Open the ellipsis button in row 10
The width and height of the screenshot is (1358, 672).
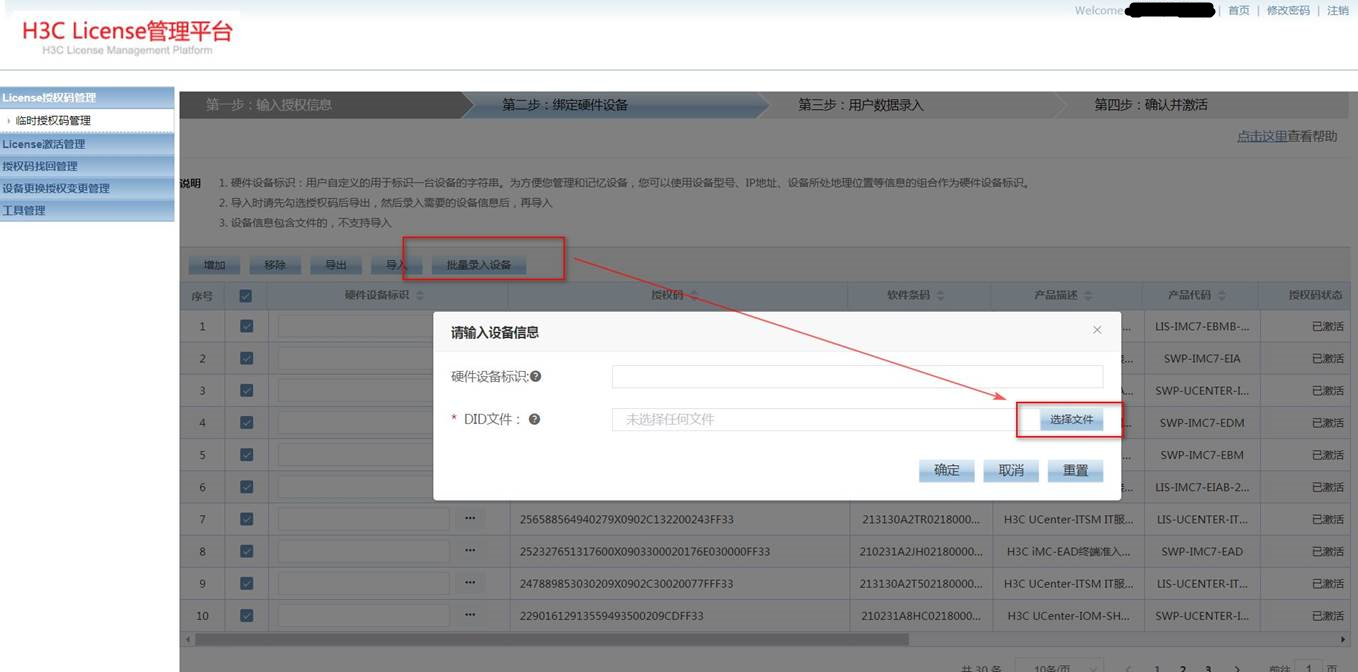pyautogui.click(x=470, y=615)
